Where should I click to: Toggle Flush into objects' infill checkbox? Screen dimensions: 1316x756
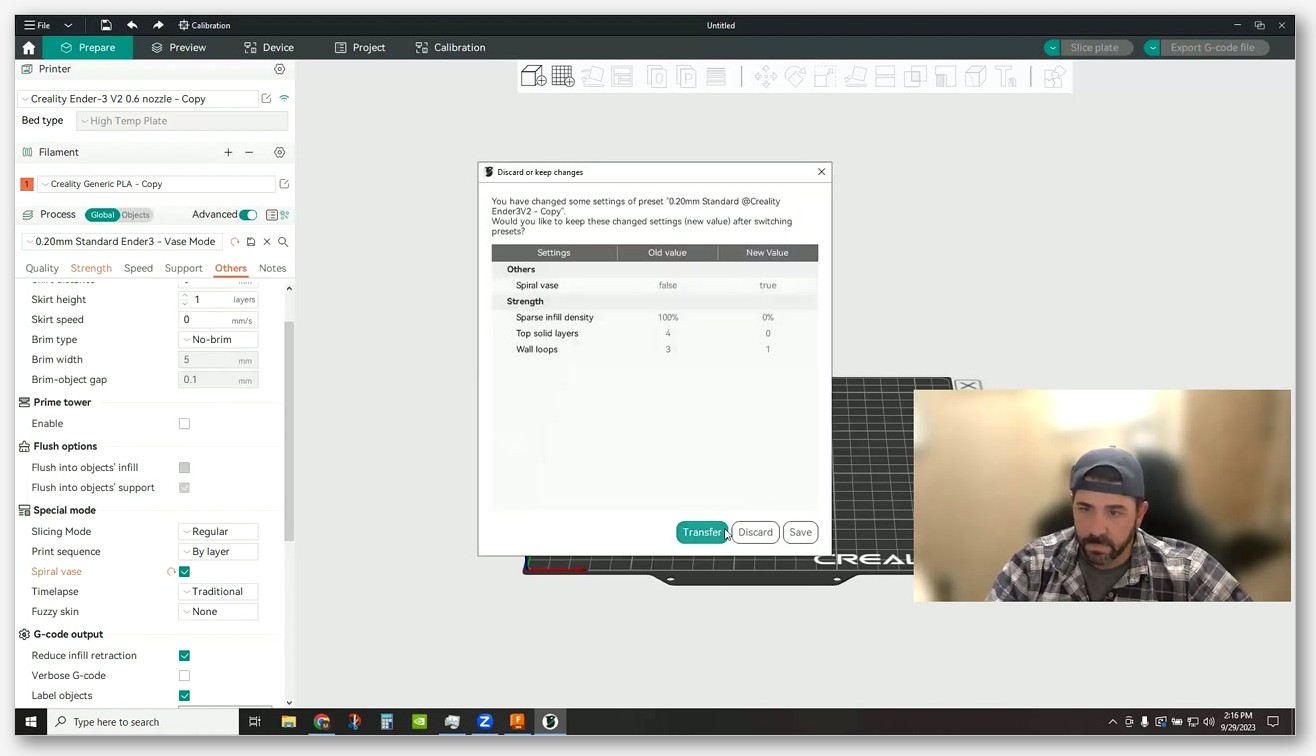[184, 468]
